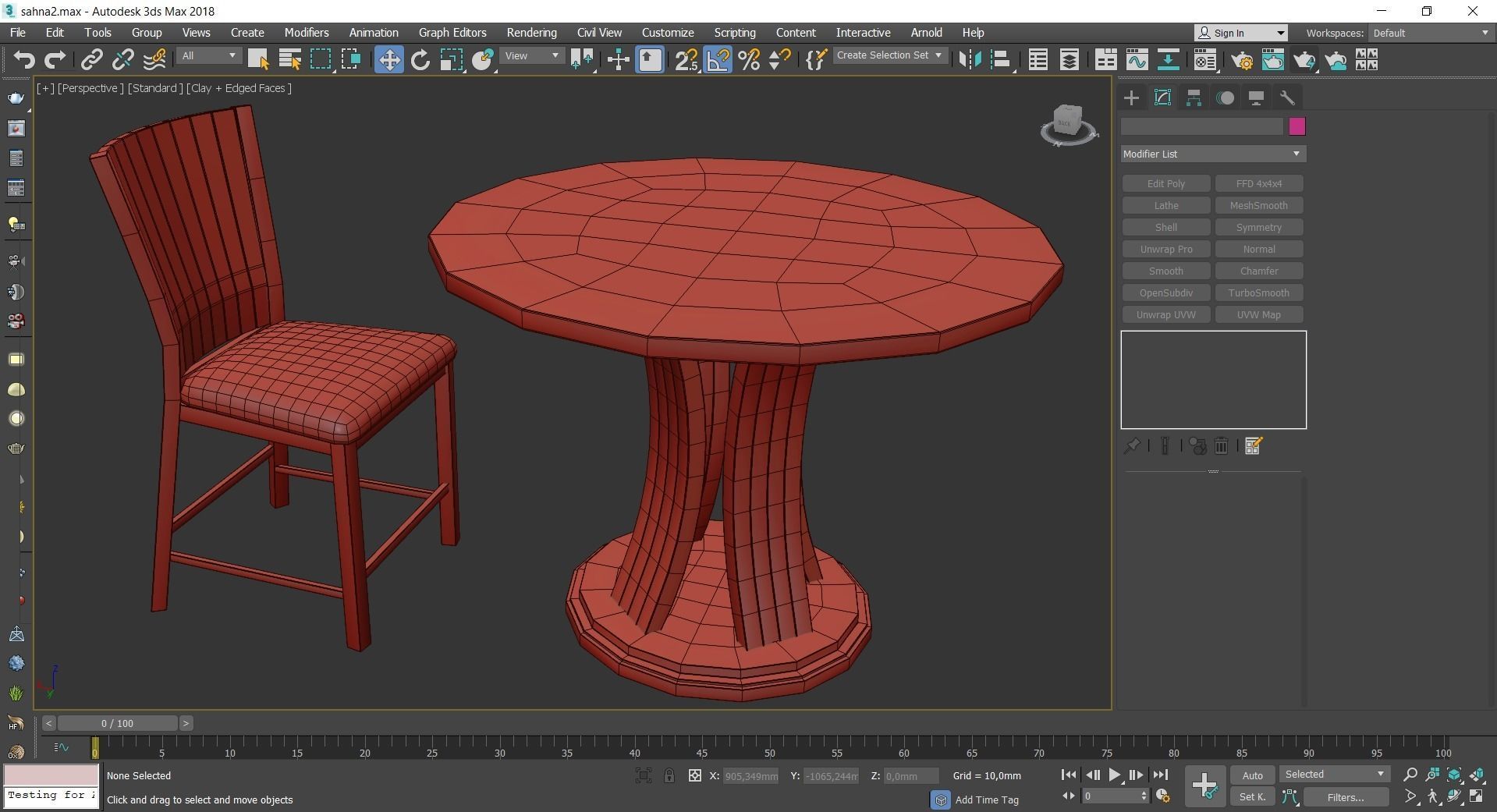
Task: Open the Material Editor
Action: [1204, 60]
